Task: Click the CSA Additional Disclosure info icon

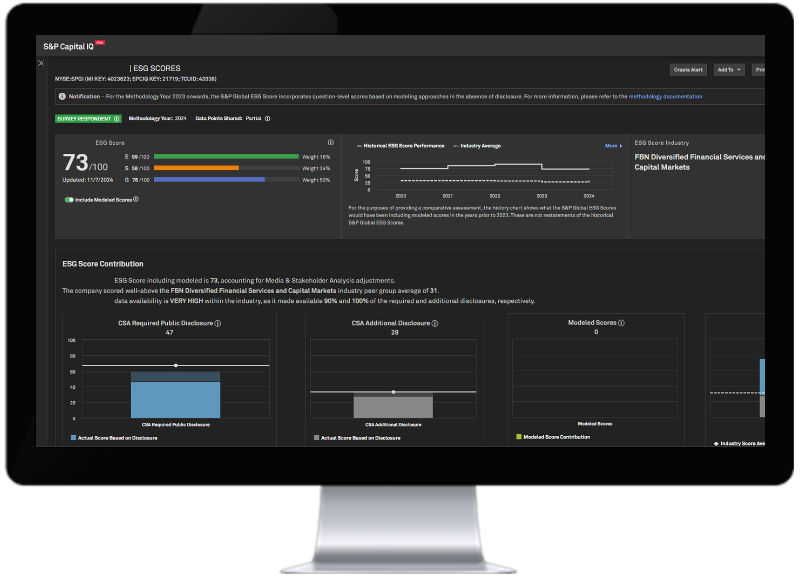Action: [435, 323]
